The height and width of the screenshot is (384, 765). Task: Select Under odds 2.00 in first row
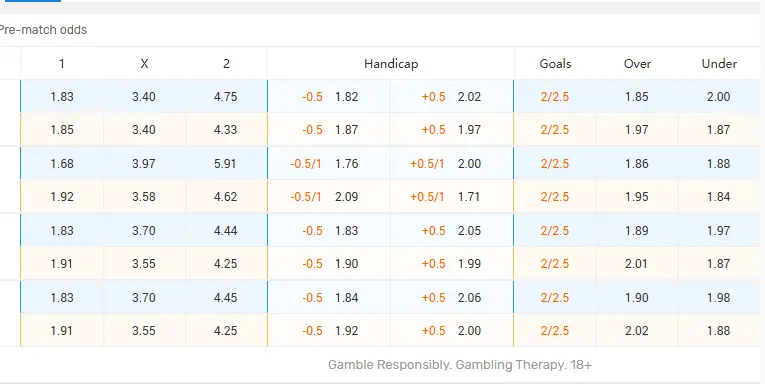tap(719, 97)
